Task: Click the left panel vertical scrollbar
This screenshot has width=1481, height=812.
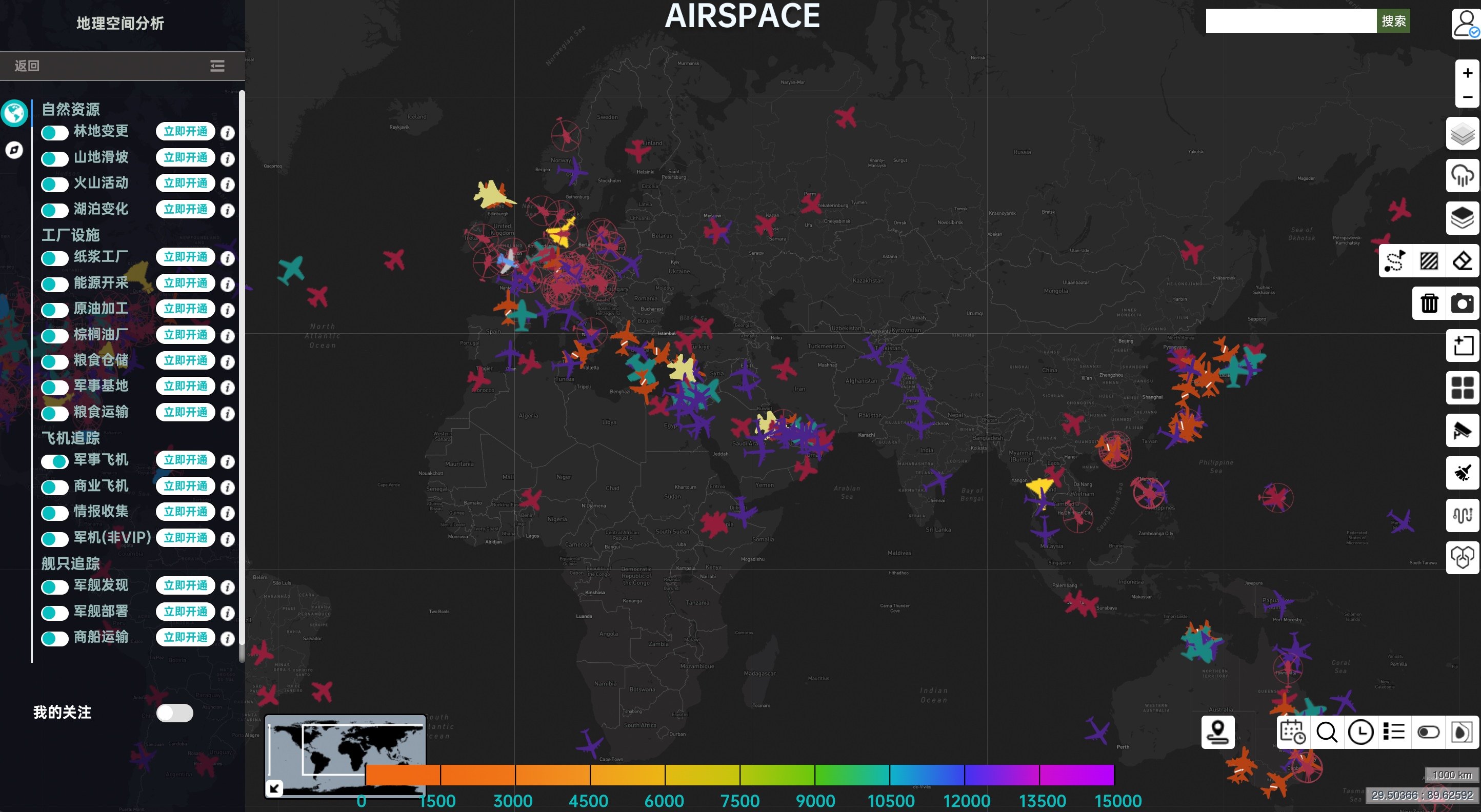Action: (242, 376)
